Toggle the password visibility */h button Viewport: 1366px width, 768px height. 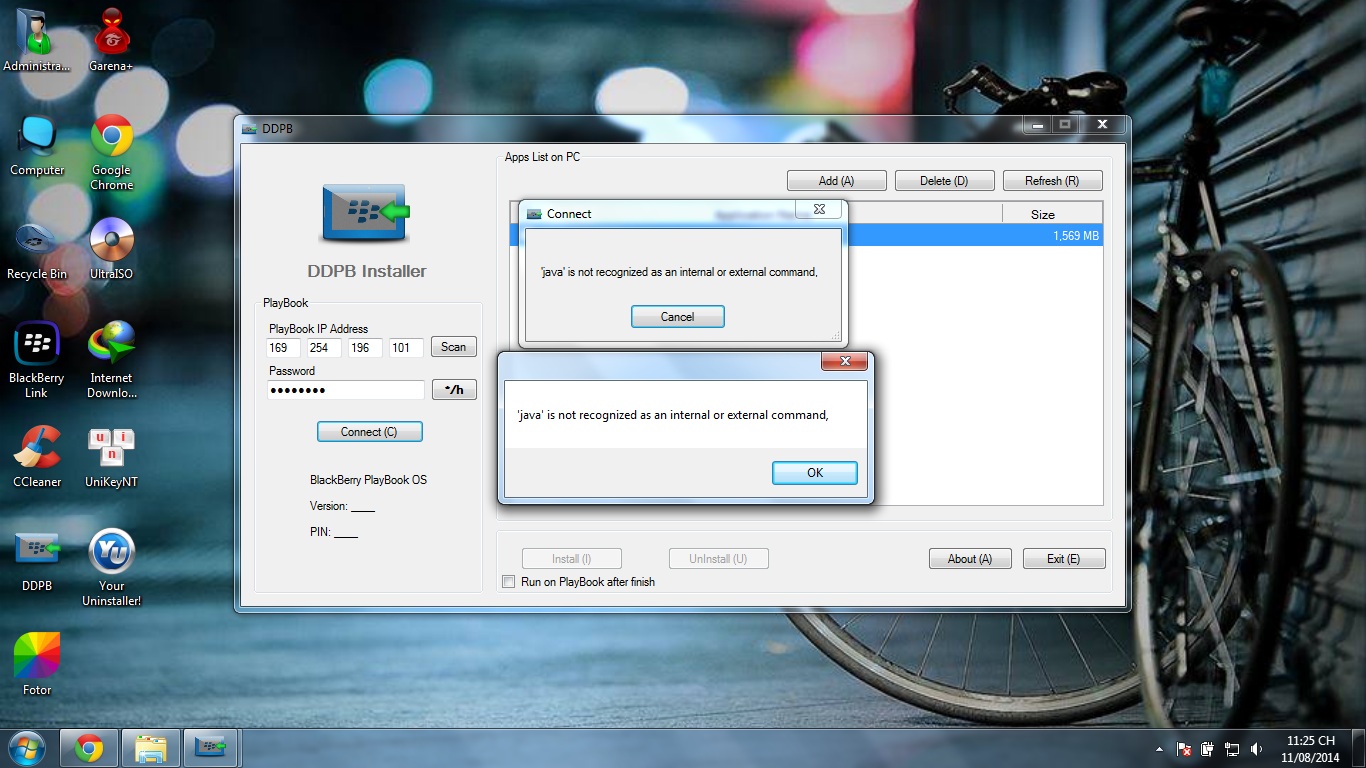click(x=454, y=390)
